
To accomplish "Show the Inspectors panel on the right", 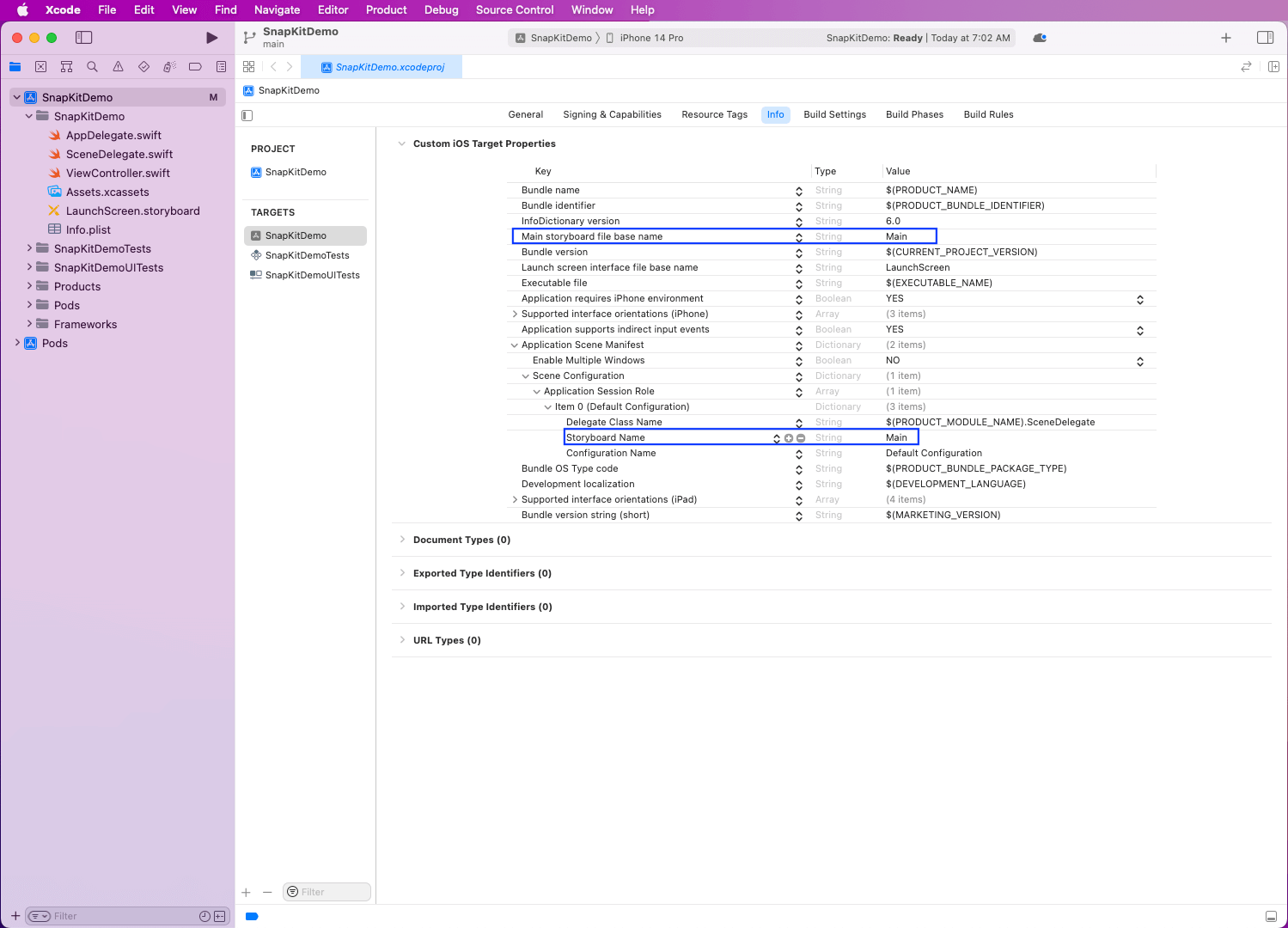I will coord(1265,38).
